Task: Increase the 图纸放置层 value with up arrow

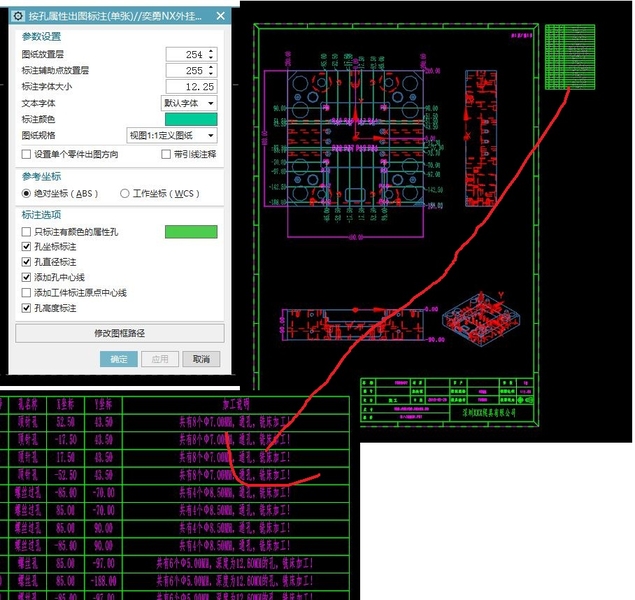Action: (211, 51)
